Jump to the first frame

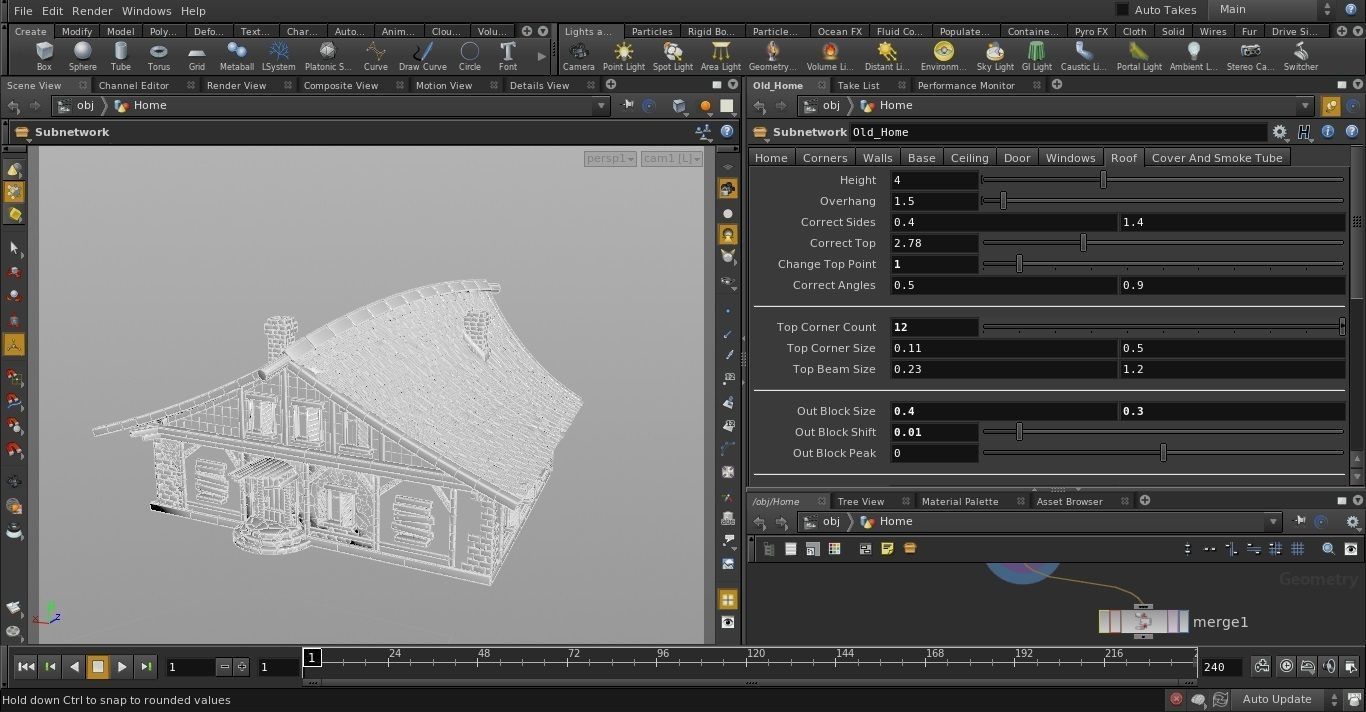(26, 667)
